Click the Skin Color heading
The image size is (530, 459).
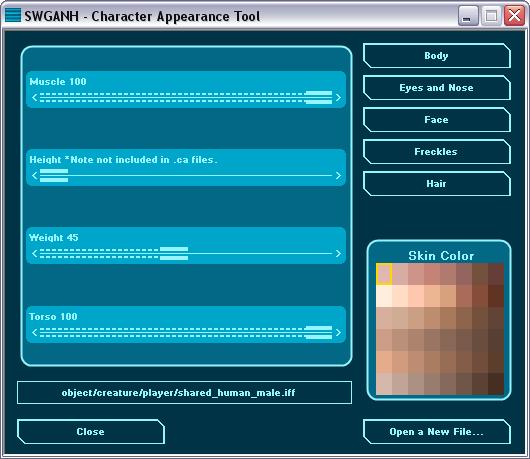coord(441,256)
